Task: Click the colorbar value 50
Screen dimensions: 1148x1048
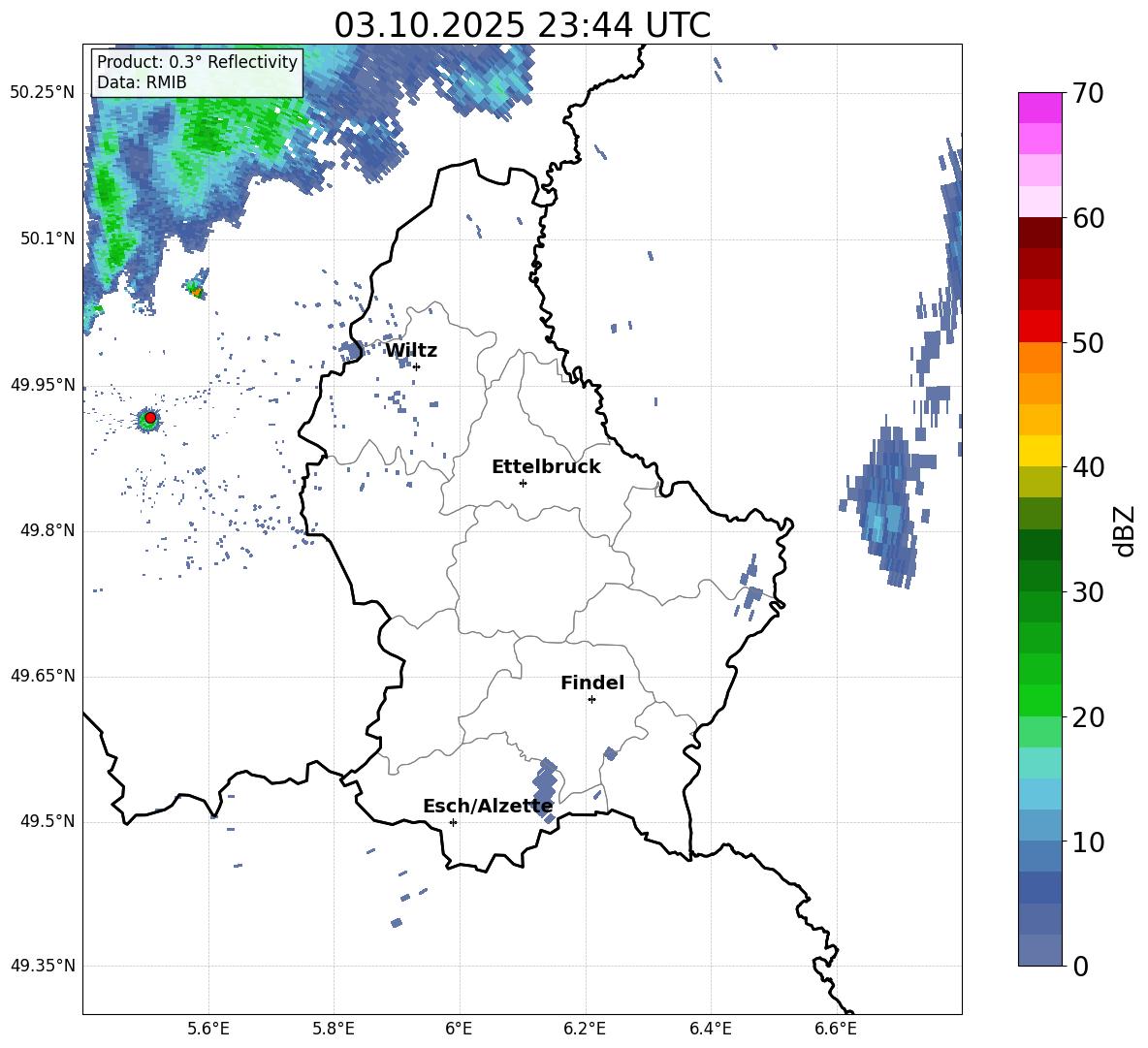Action: pyautogui.click(x=1088, y=342)
